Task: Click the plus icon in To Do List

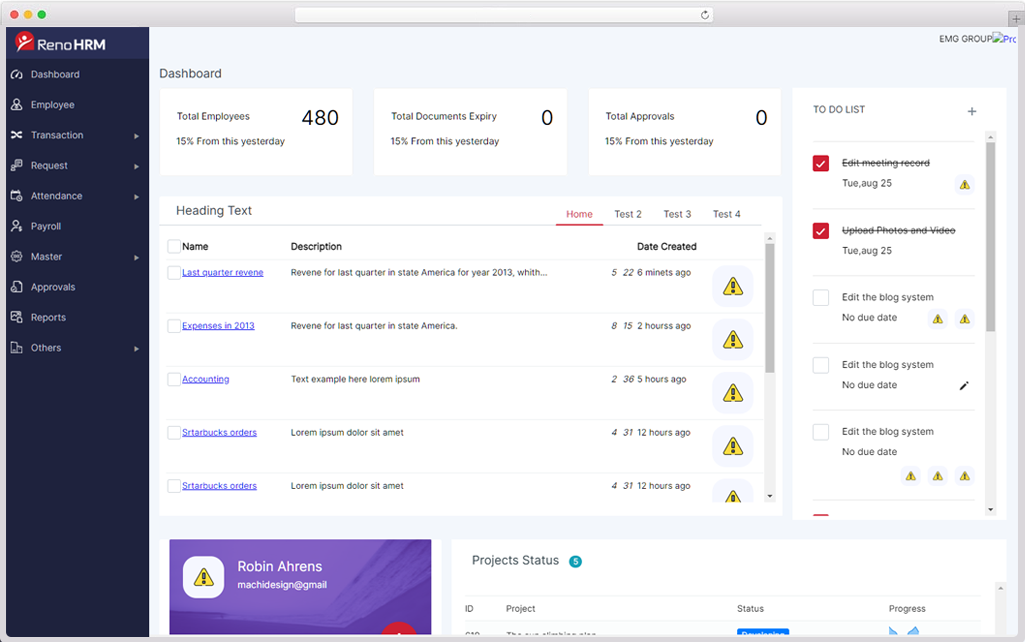Action: pyautogui.click(x=971, y=111)
